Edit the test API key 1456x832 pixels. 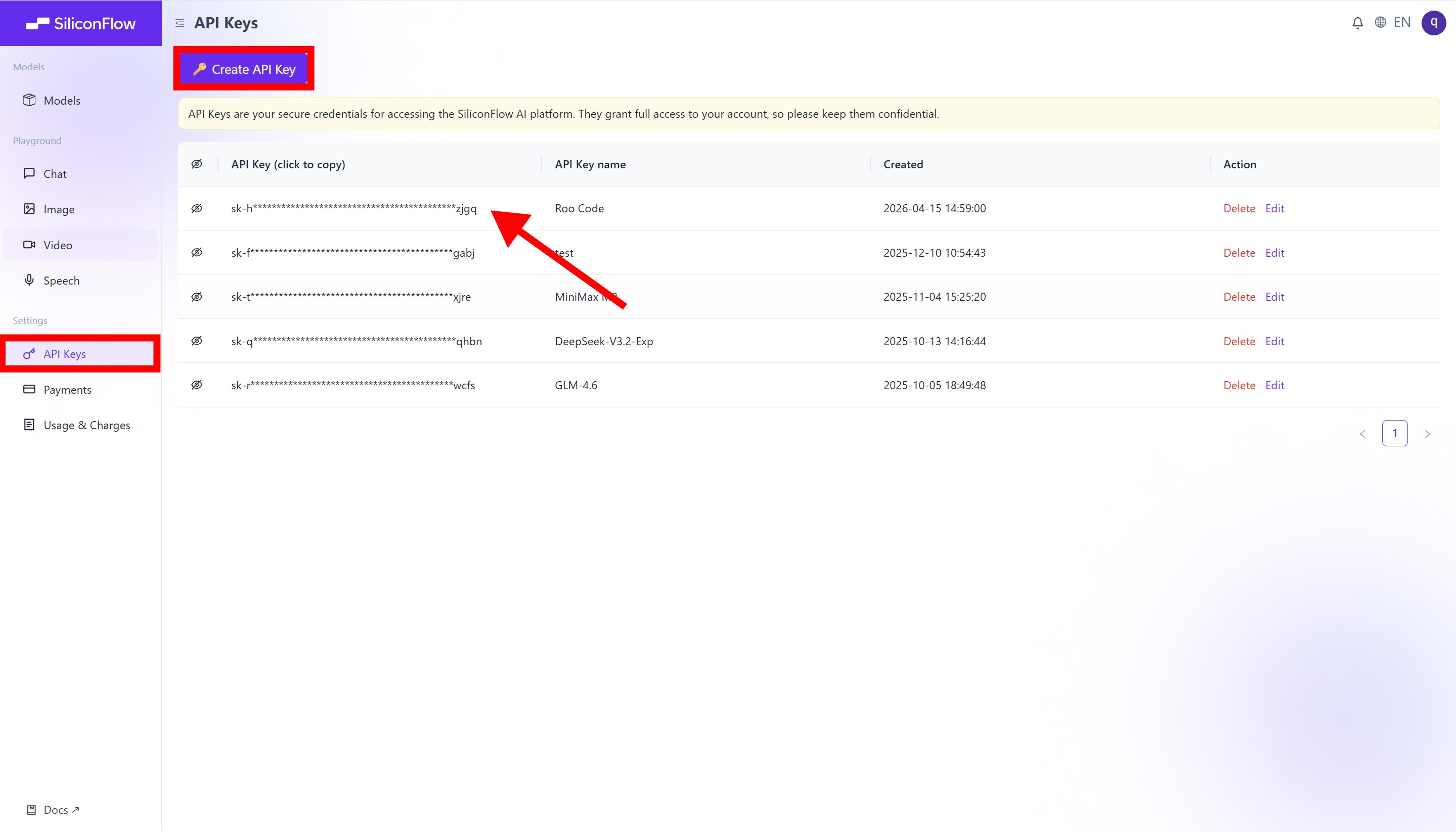click(x=1274, y=253)
